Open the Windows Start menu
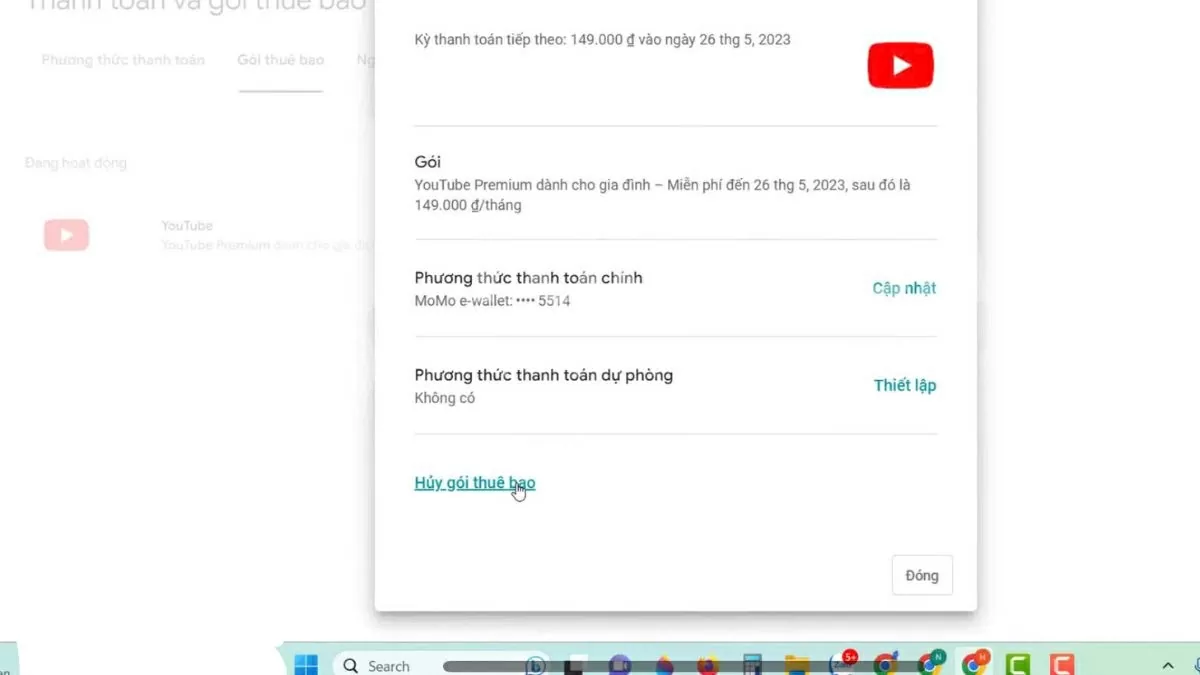 [306, 665]
